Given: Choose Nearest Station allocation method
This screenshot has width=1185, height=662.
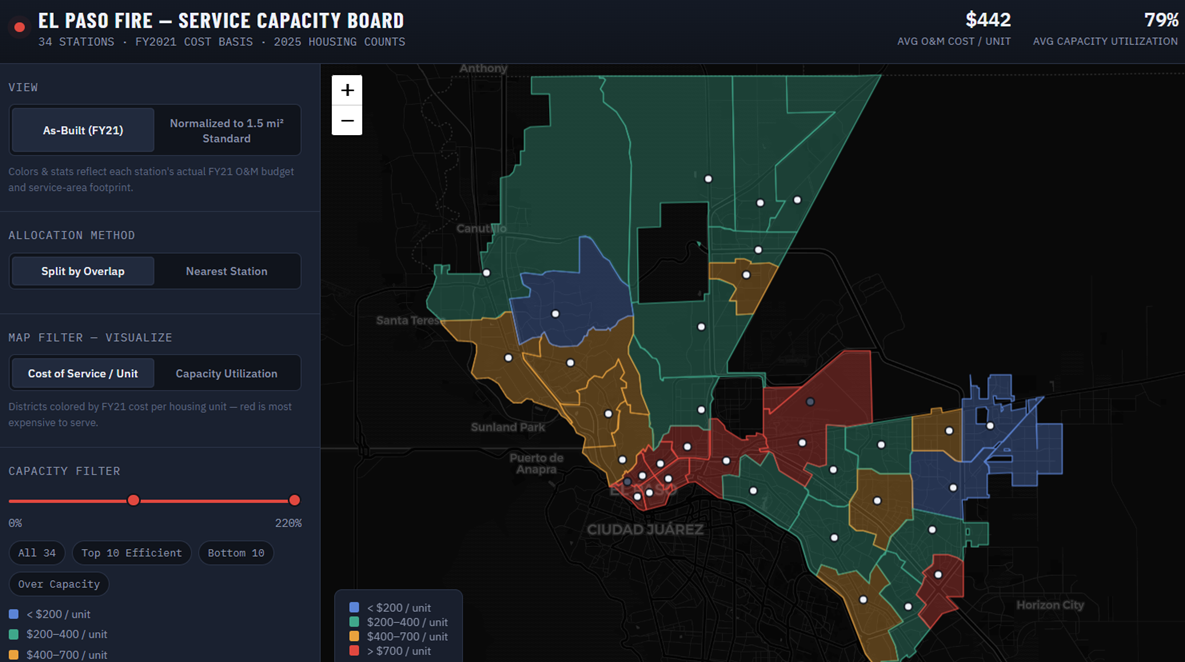Looking at the screenshot, I should [227, 271].
